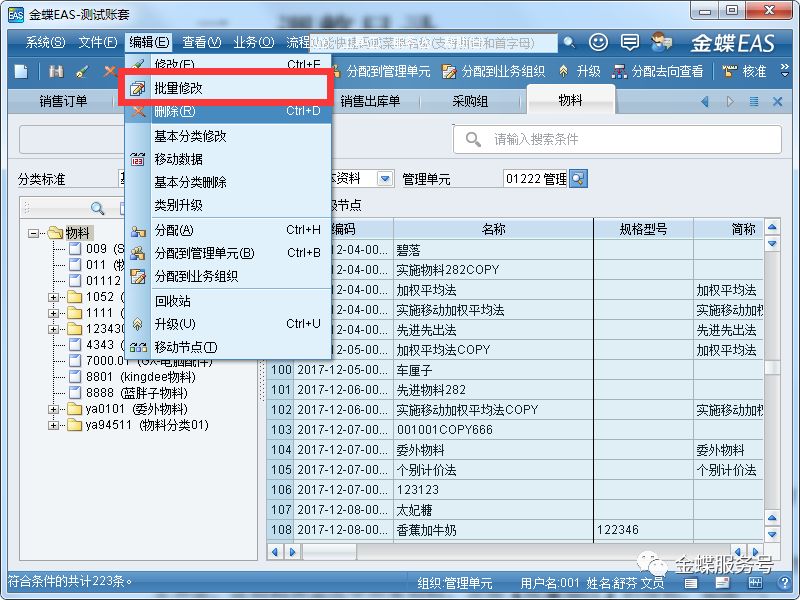Click toolbar 分配去向查看 button
The image size is (800, 600).
(658, 71)
